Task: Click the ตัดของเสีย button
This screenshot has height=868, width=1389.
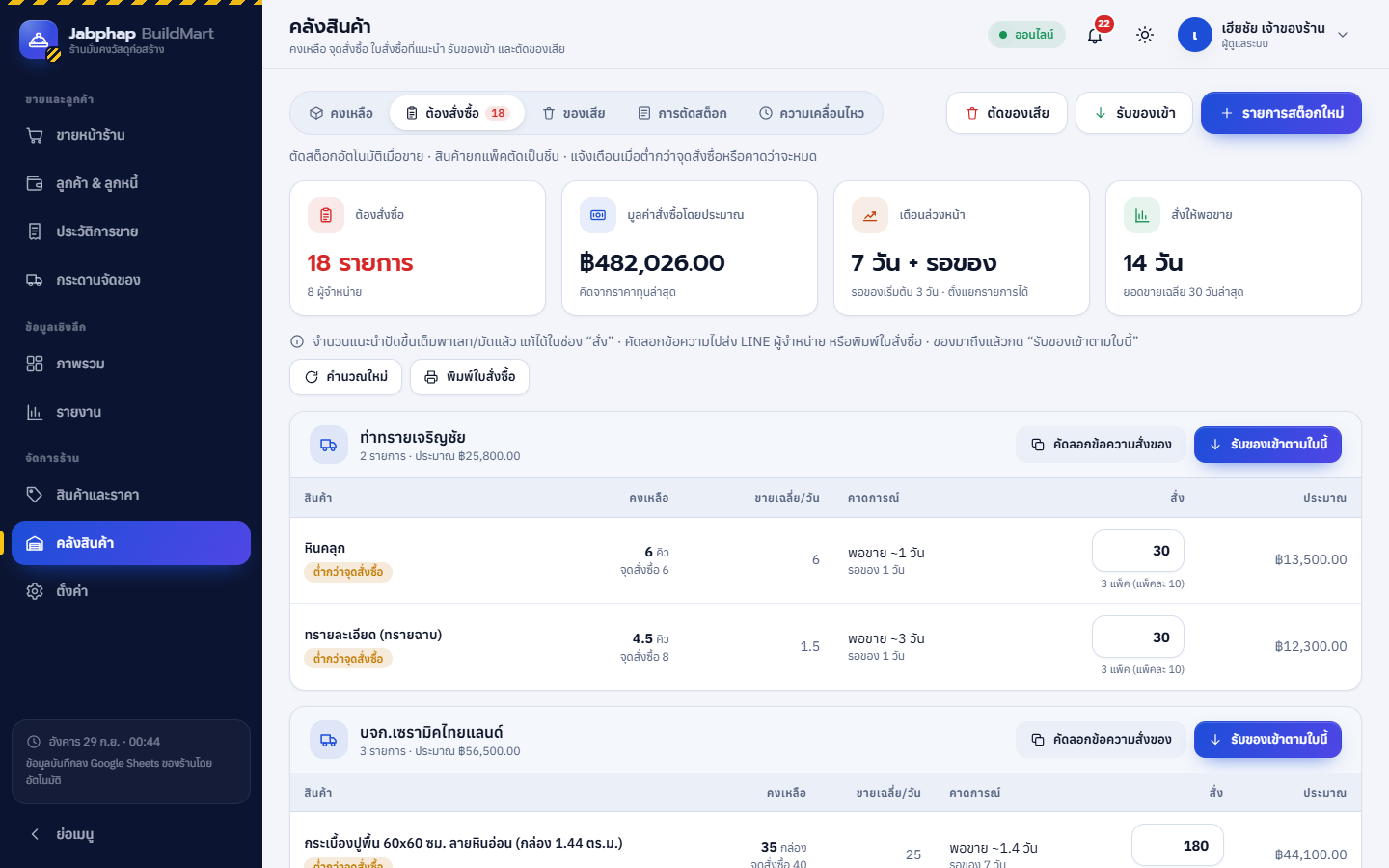Action: [1007, 113]
